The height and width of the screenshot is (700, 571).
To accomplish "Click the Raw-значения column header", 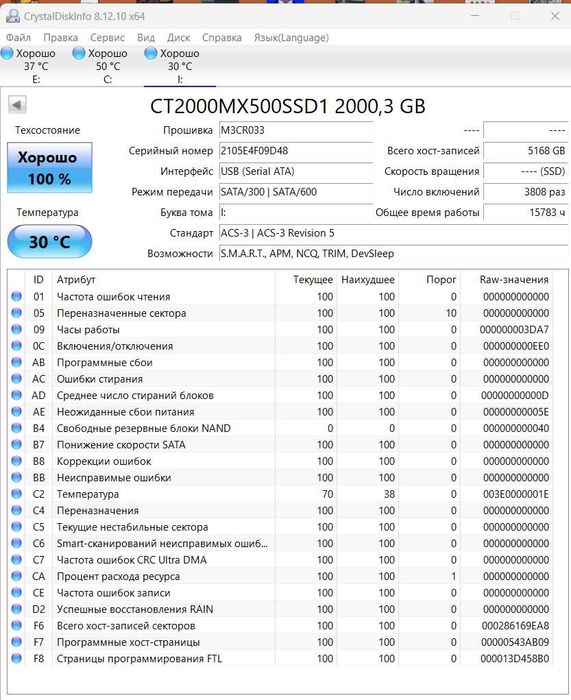I will tap(506, 279).
